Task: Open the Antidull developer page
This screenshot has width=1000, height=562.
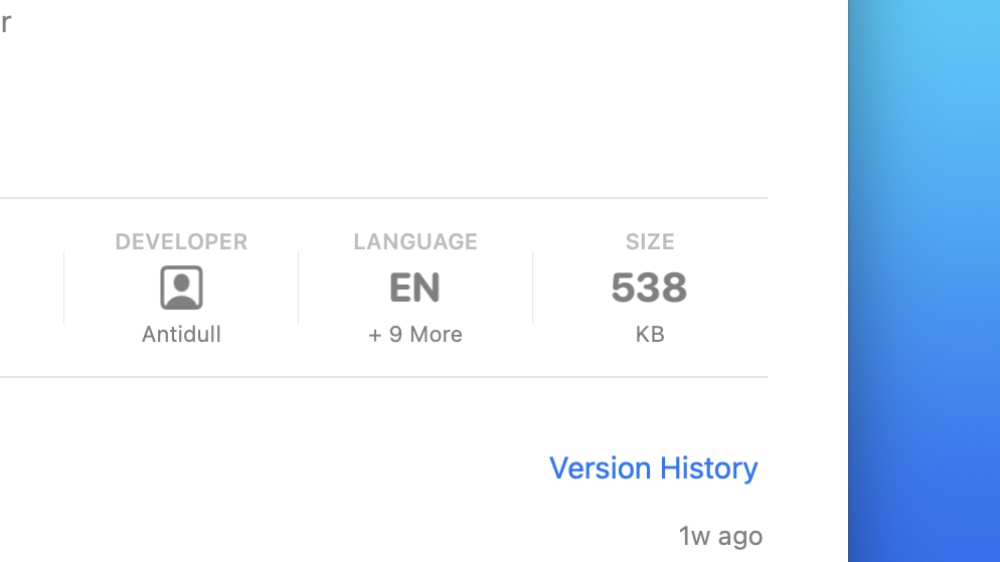Action: [181, 334]
